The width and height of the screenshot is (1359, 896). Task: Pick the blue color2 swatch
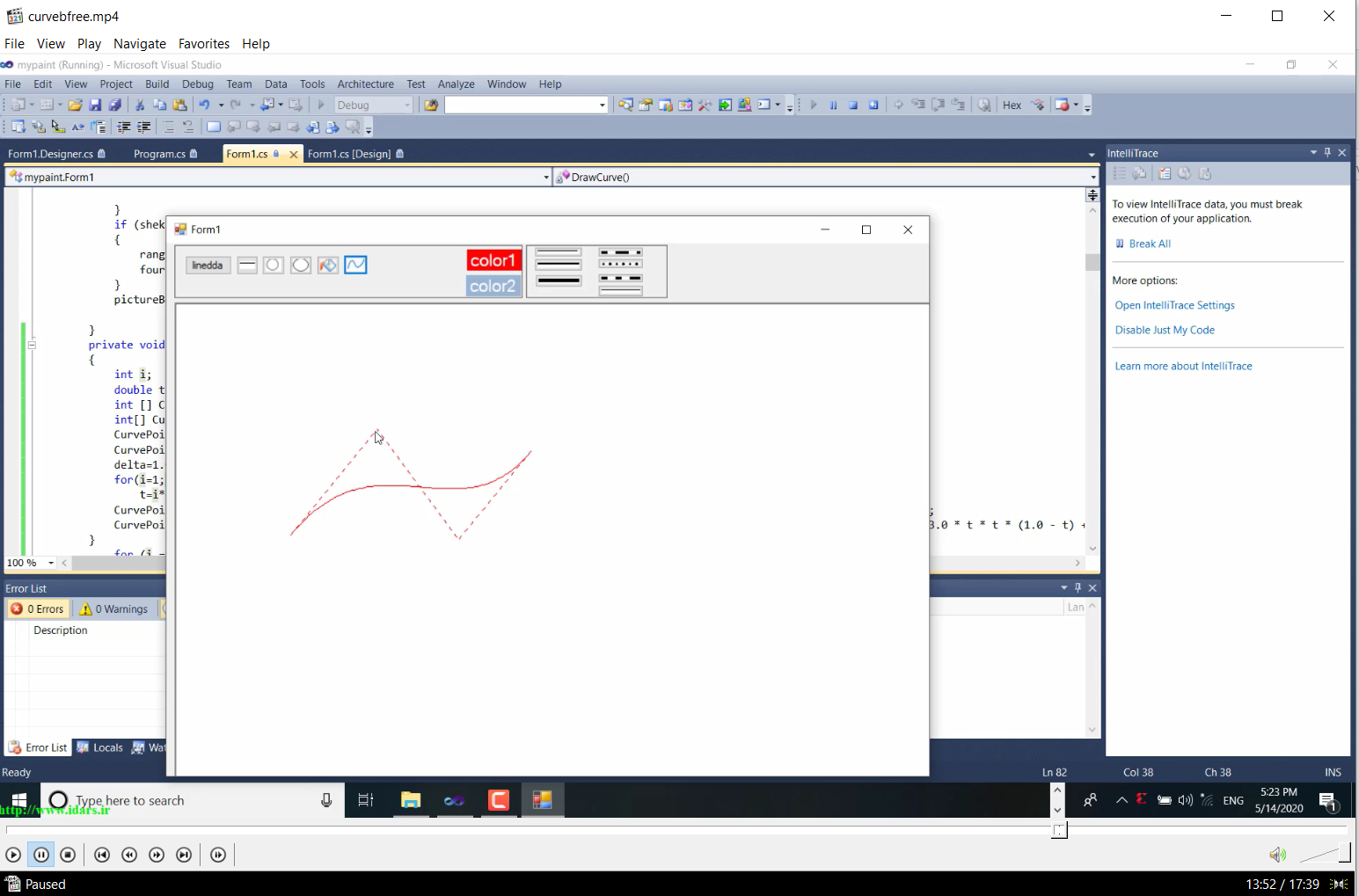493,286
